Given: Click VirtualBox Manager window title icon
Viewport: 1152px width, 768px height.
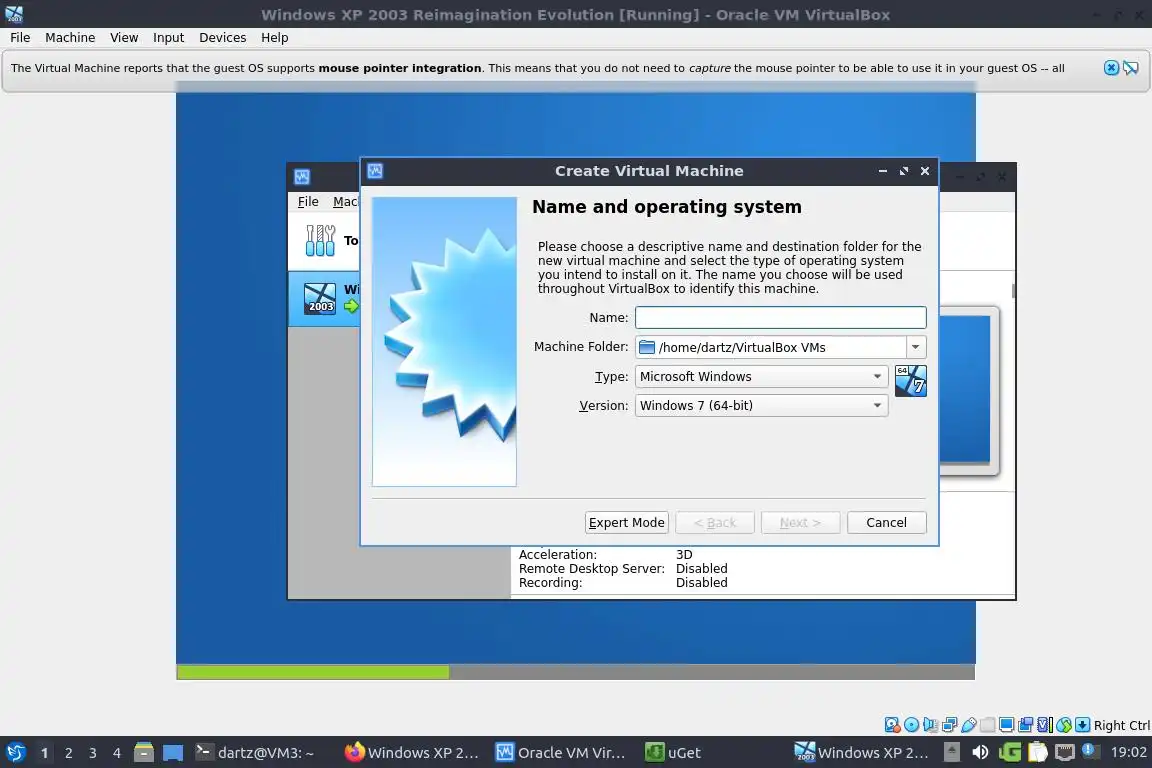Looking at the screenshot, I should pyautogui.click(x=302, y=176).
